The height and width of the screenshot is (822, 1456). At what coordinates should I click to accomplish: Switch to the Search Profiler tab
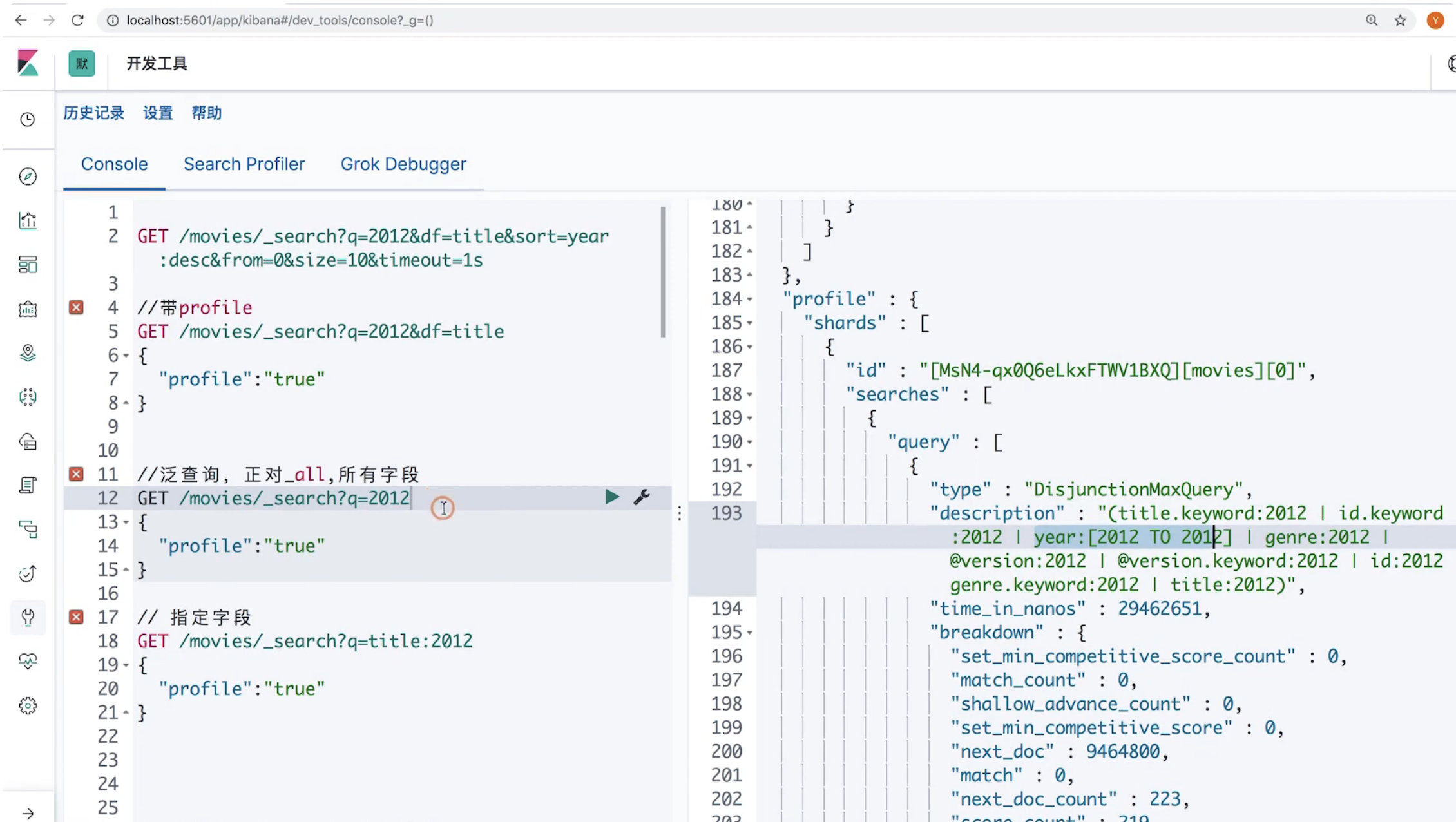point(244,164)
